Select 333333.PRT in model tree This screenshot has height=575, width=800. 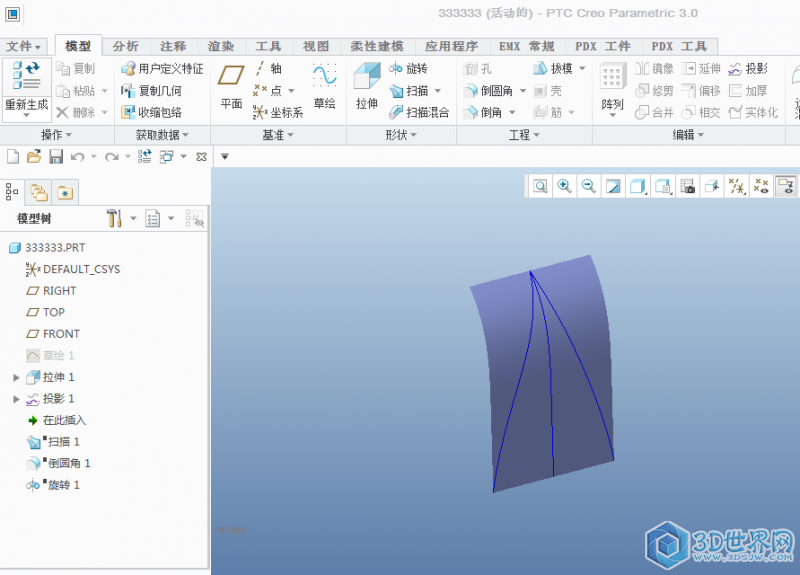(47, 248)
